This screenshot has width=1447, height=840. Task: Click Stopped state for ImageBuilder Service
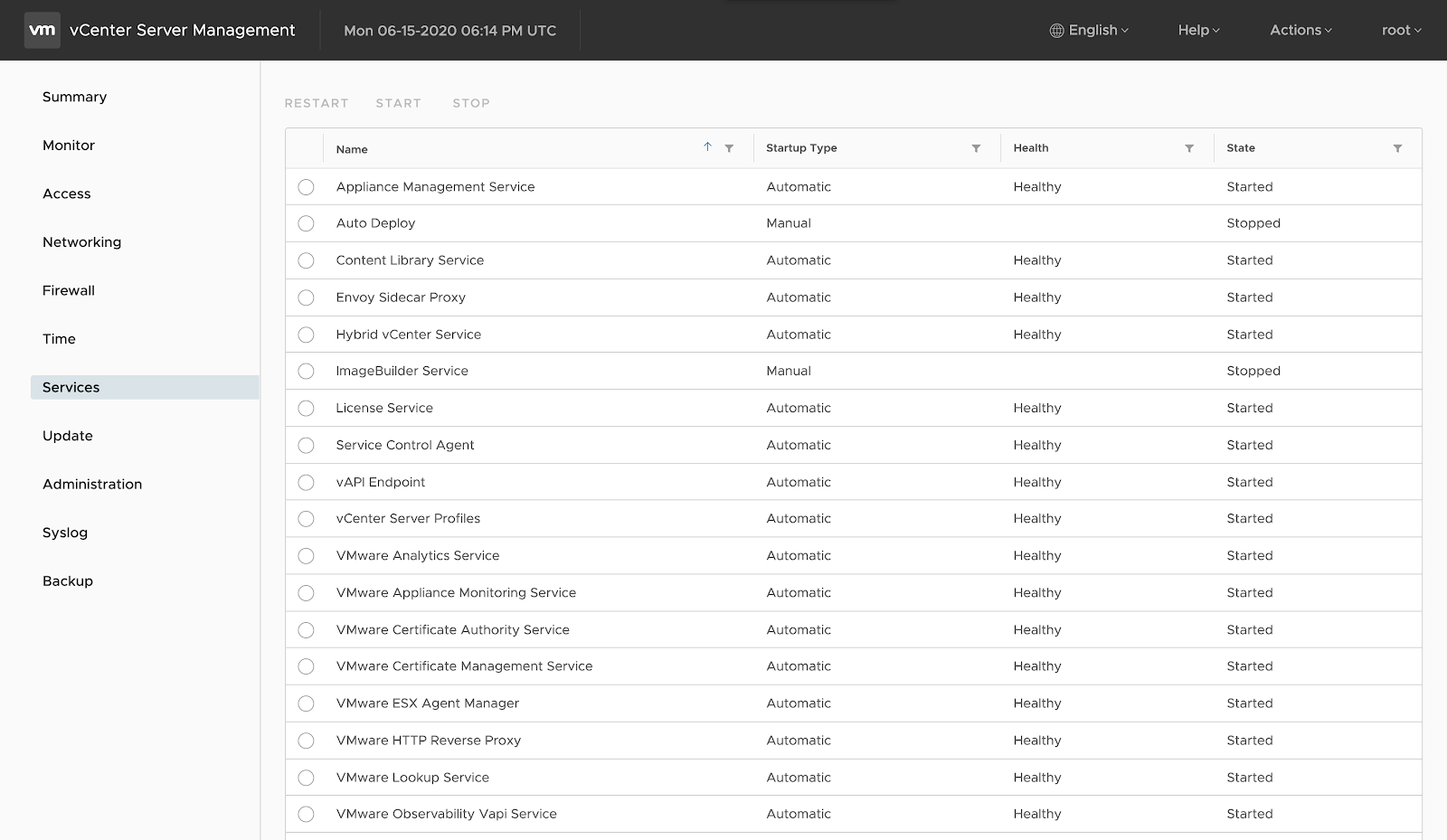coord(1253,371)
